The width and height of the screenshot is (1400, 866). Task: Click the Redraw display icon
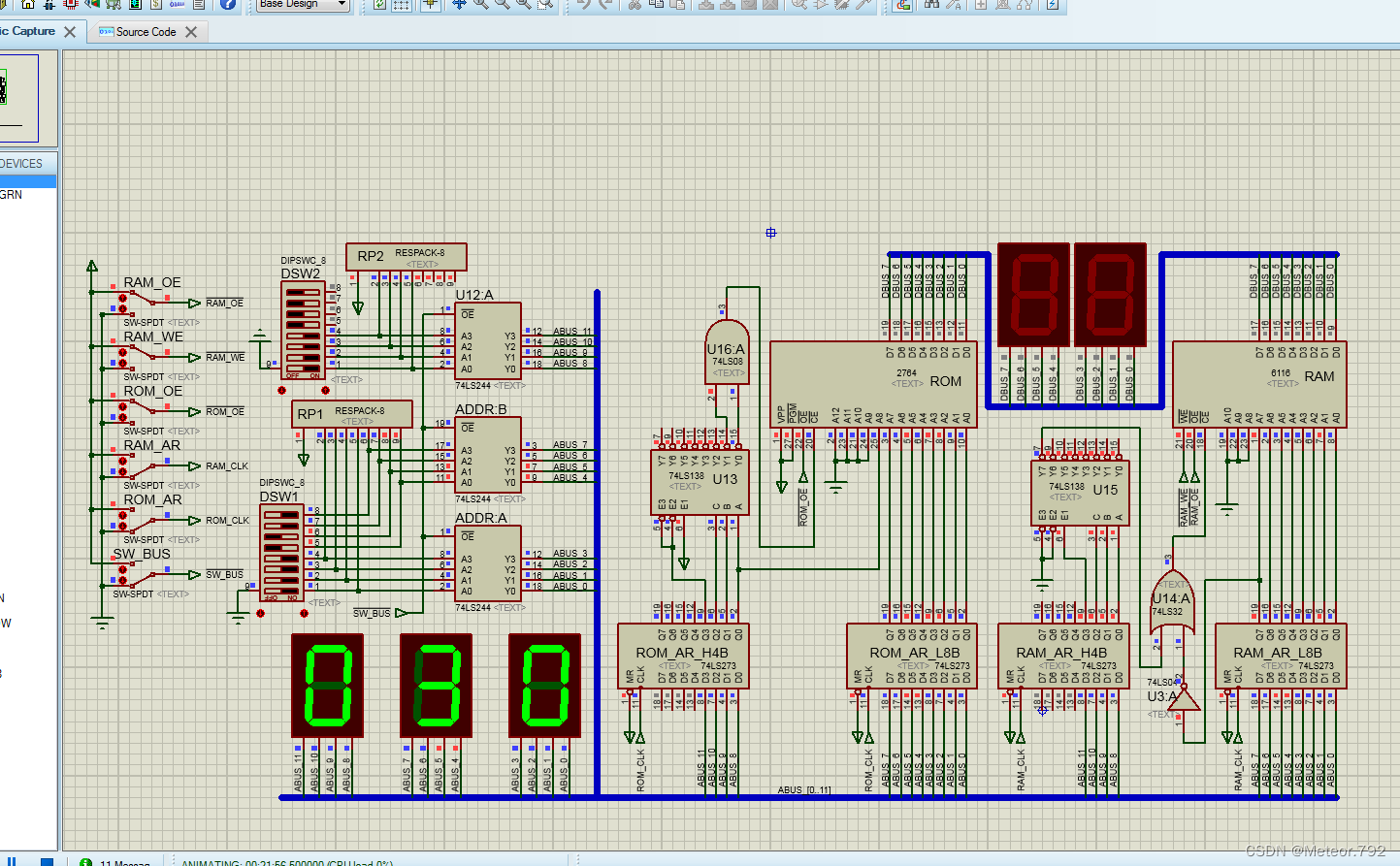[379, 4]
